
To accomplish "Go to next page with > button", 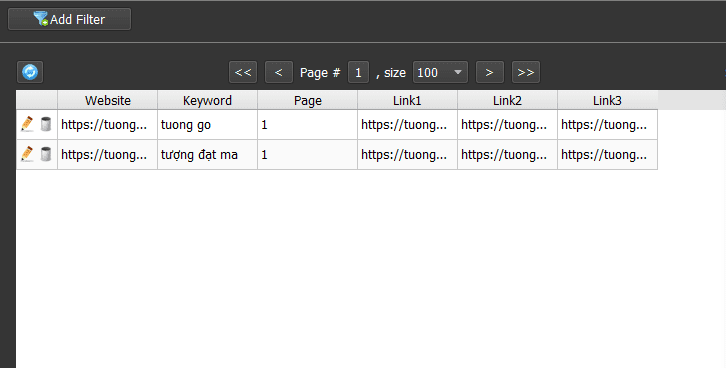I will 490,72.
